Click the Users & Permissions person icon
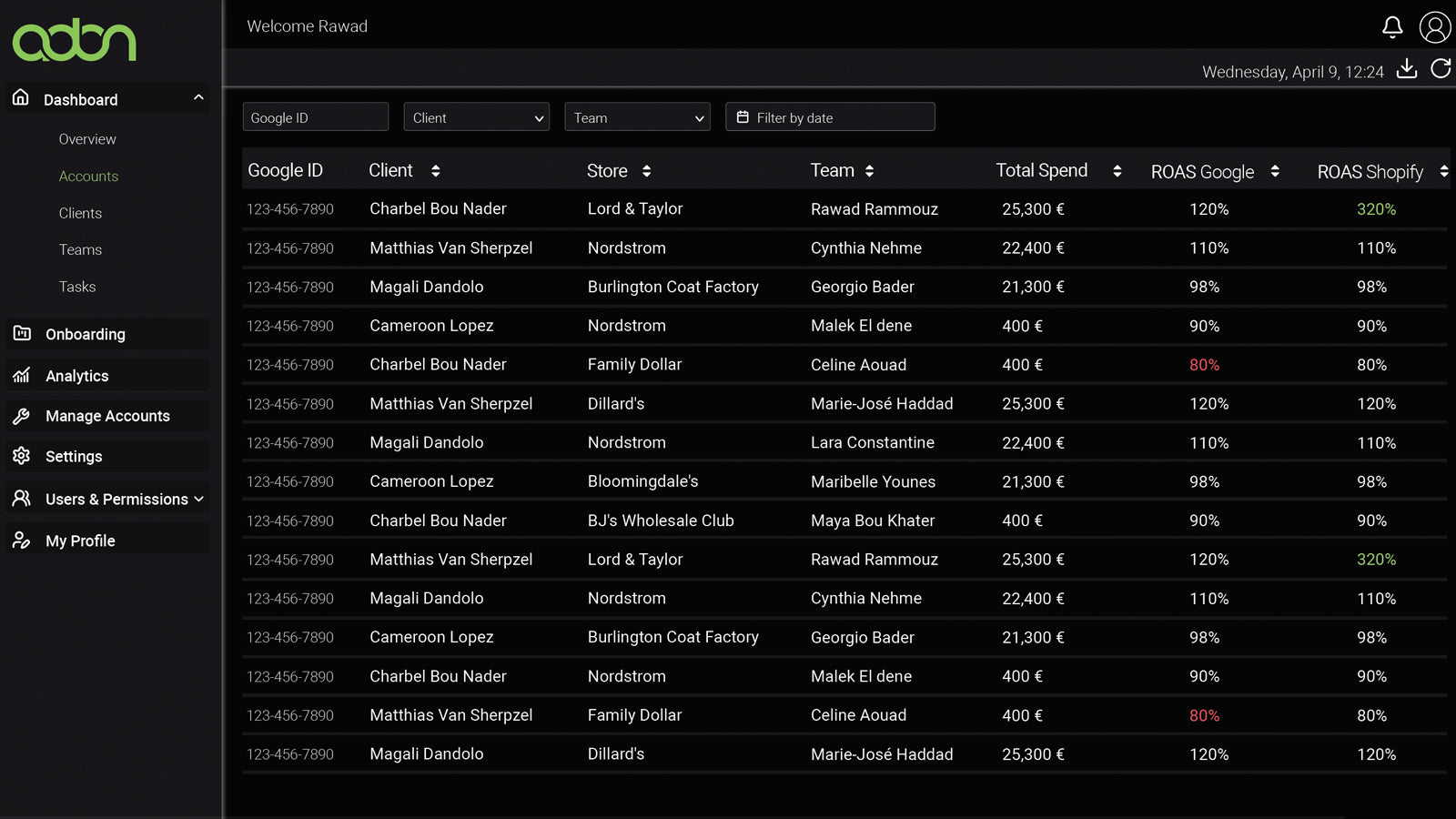1456x819 pixels. coord(22,498)
